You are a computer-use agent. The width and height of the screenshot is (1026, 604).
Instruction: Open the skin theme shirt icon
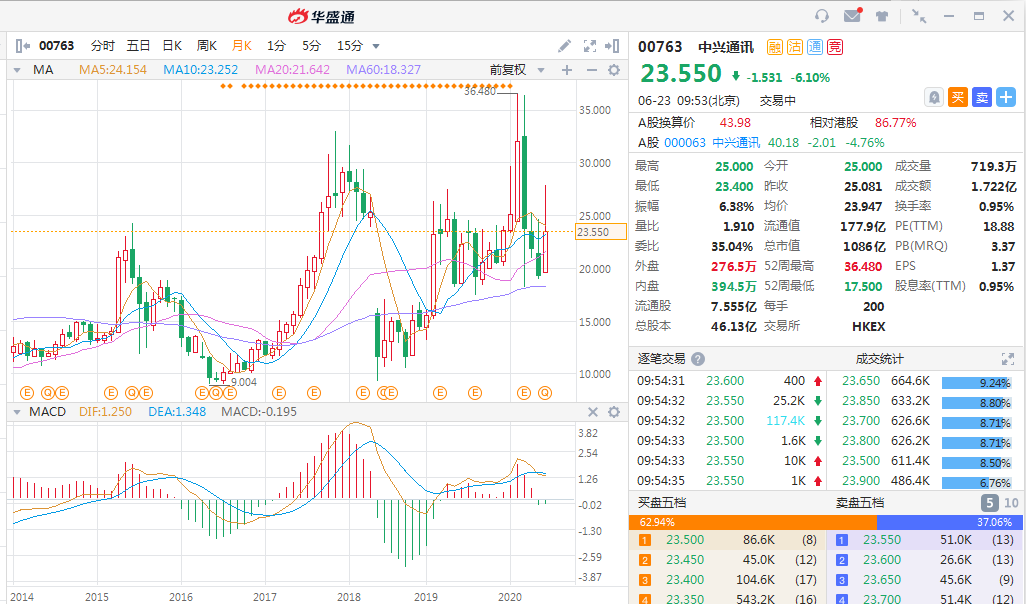click(x=882, y=16)
